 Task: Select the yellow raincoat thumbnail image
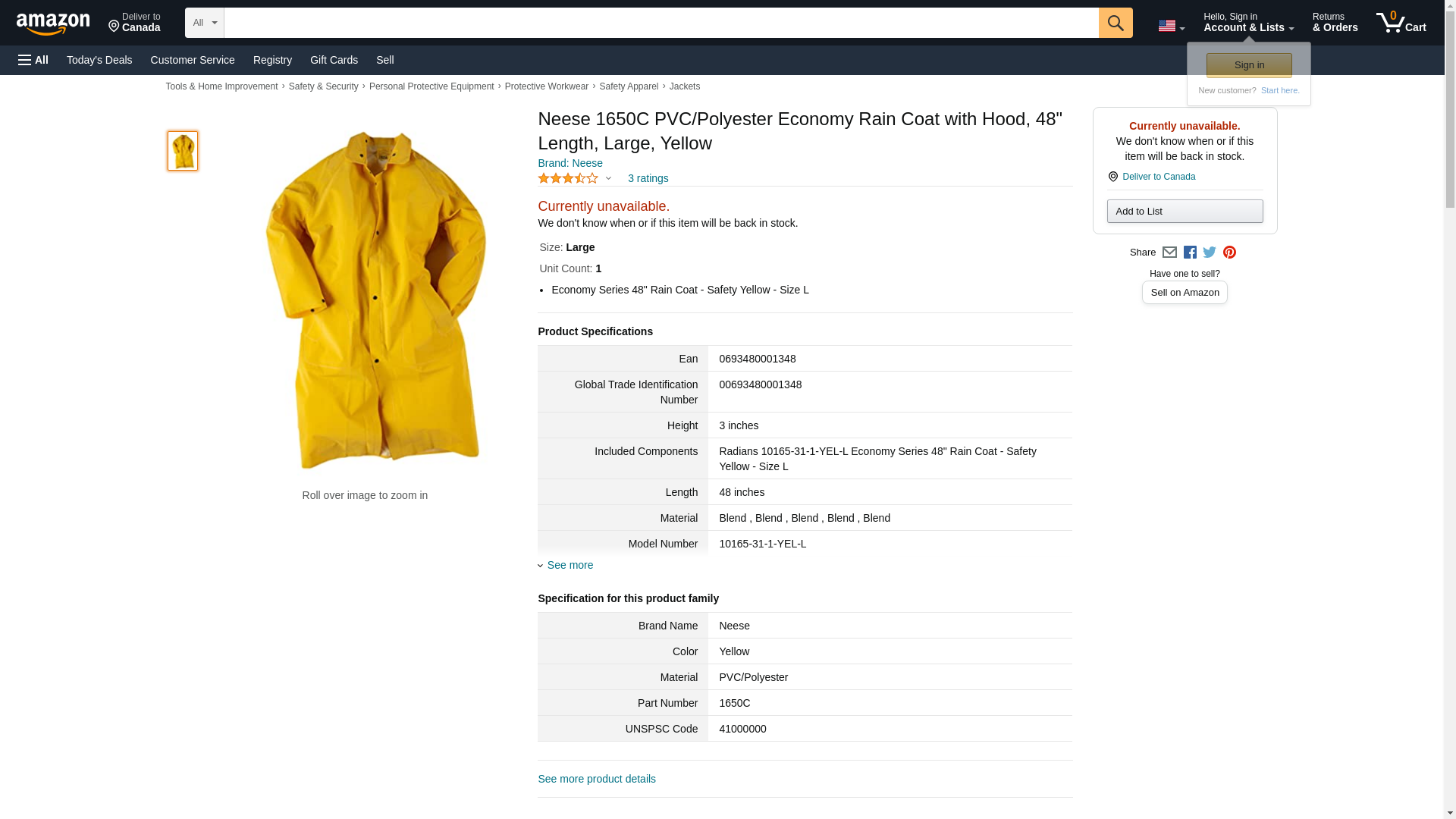[x=183, y=151]
